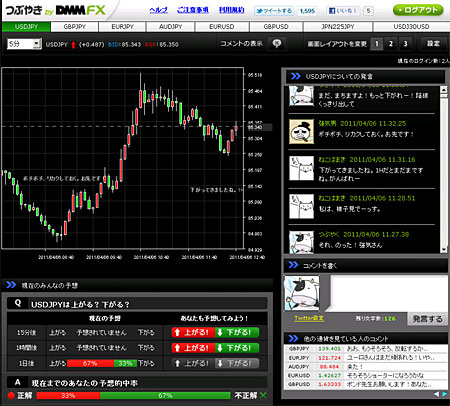The width and height of the screenshot is (450, 406).
Task: Open the 設定 settings button
Action: pyautogui.click(x=433, y=44)
